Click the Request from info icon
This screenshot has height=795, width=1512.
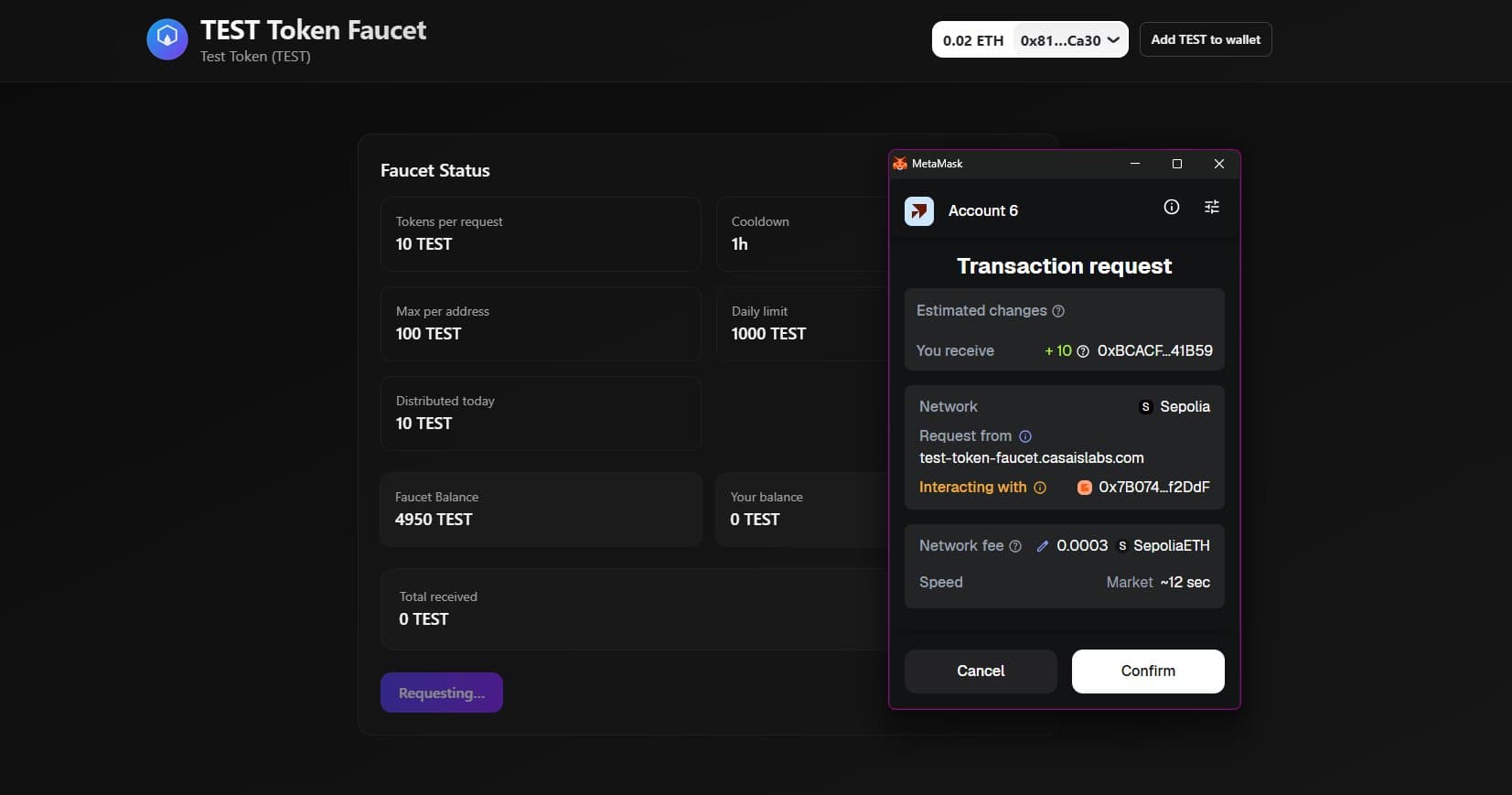[x=1025, y=436]
